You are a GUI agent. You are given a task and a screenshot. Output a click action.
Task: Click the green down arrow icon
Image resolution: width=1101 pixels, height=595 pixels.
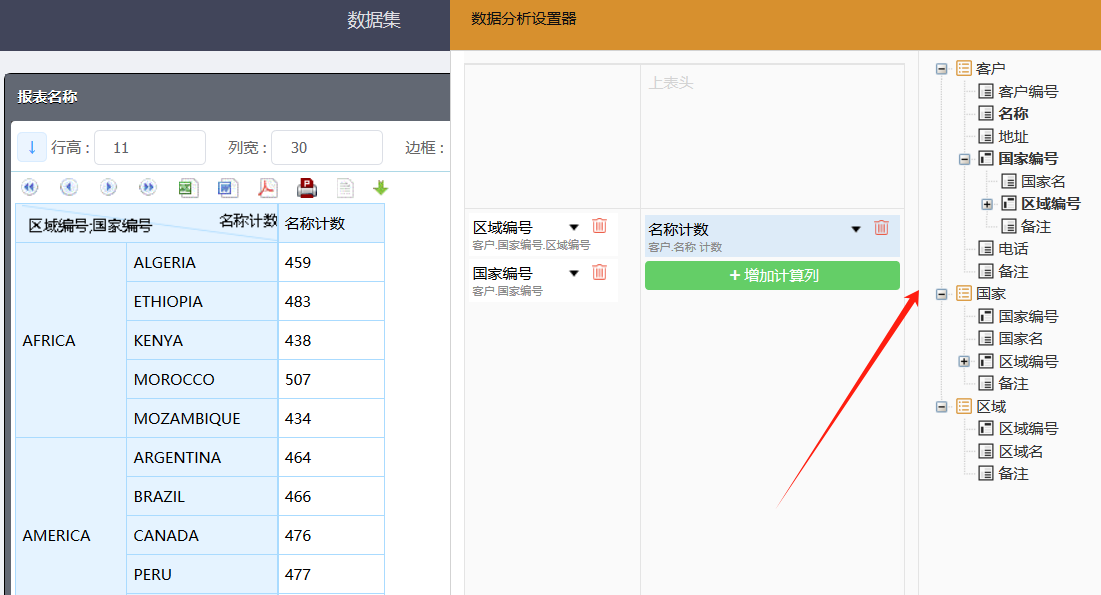point(380,187)
